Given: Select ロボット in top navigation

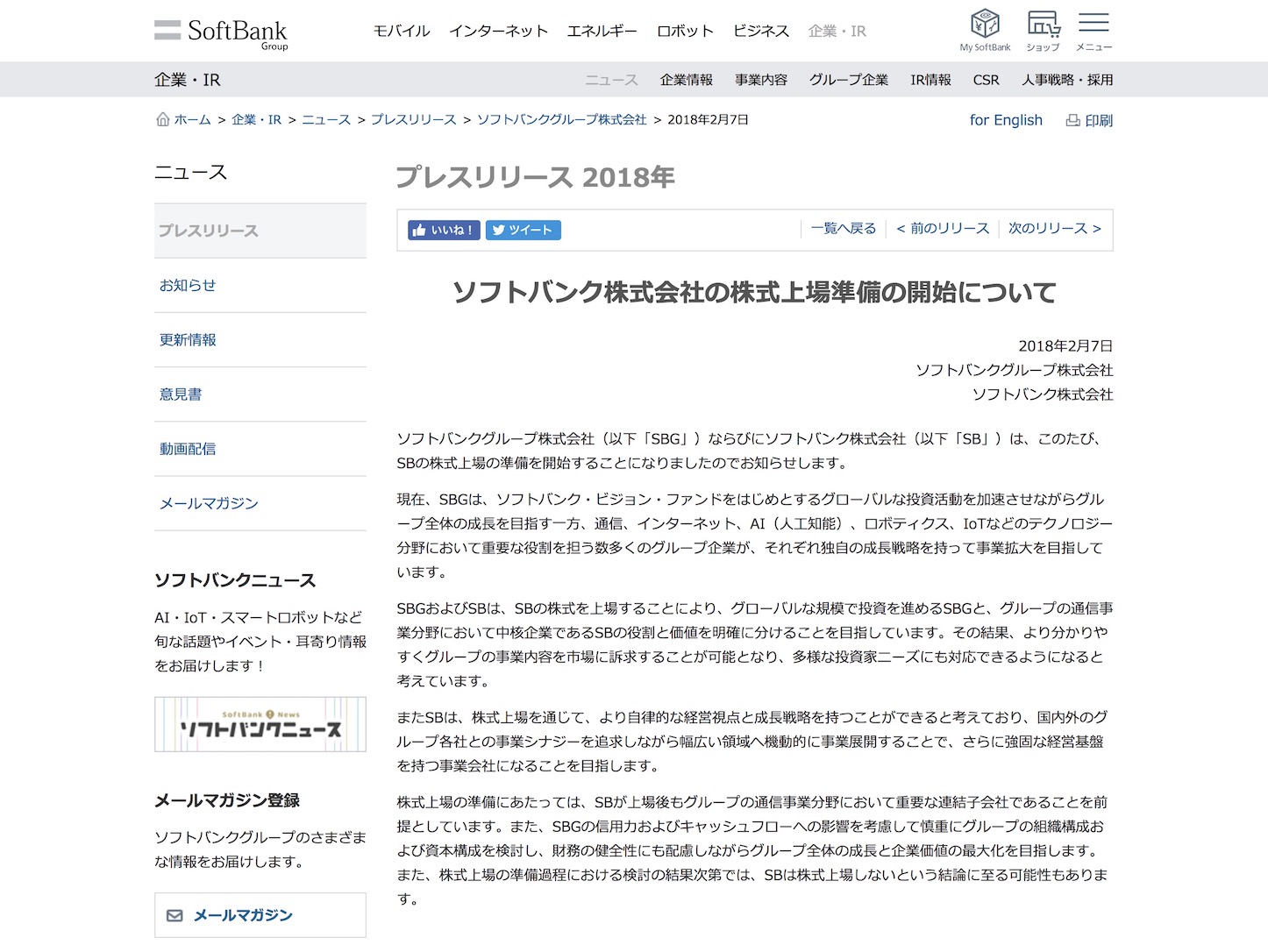Looking at the screenshot, I should 685,31.
